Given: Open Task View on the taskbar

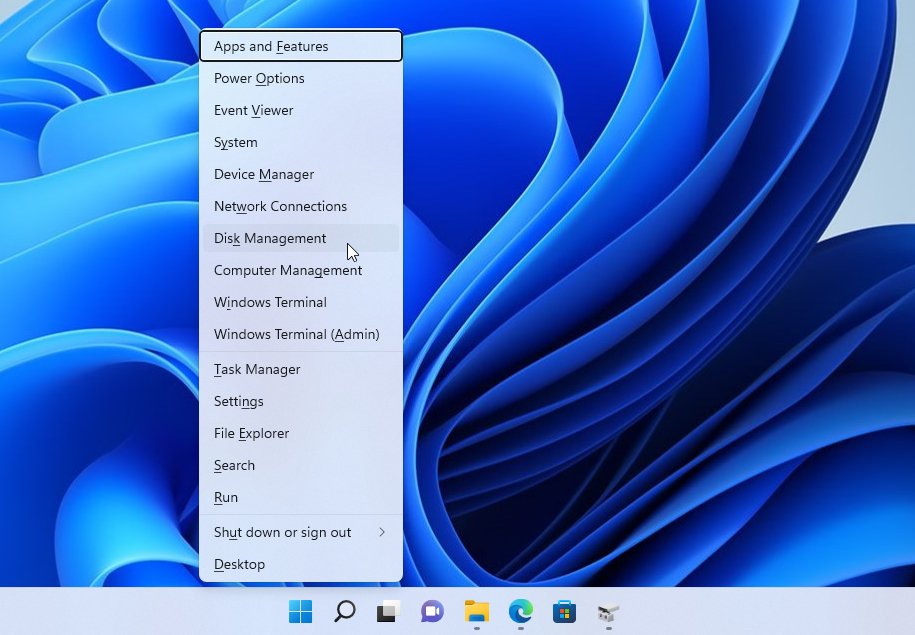Looking at the screenshot, I should click(x=388, y=611).
